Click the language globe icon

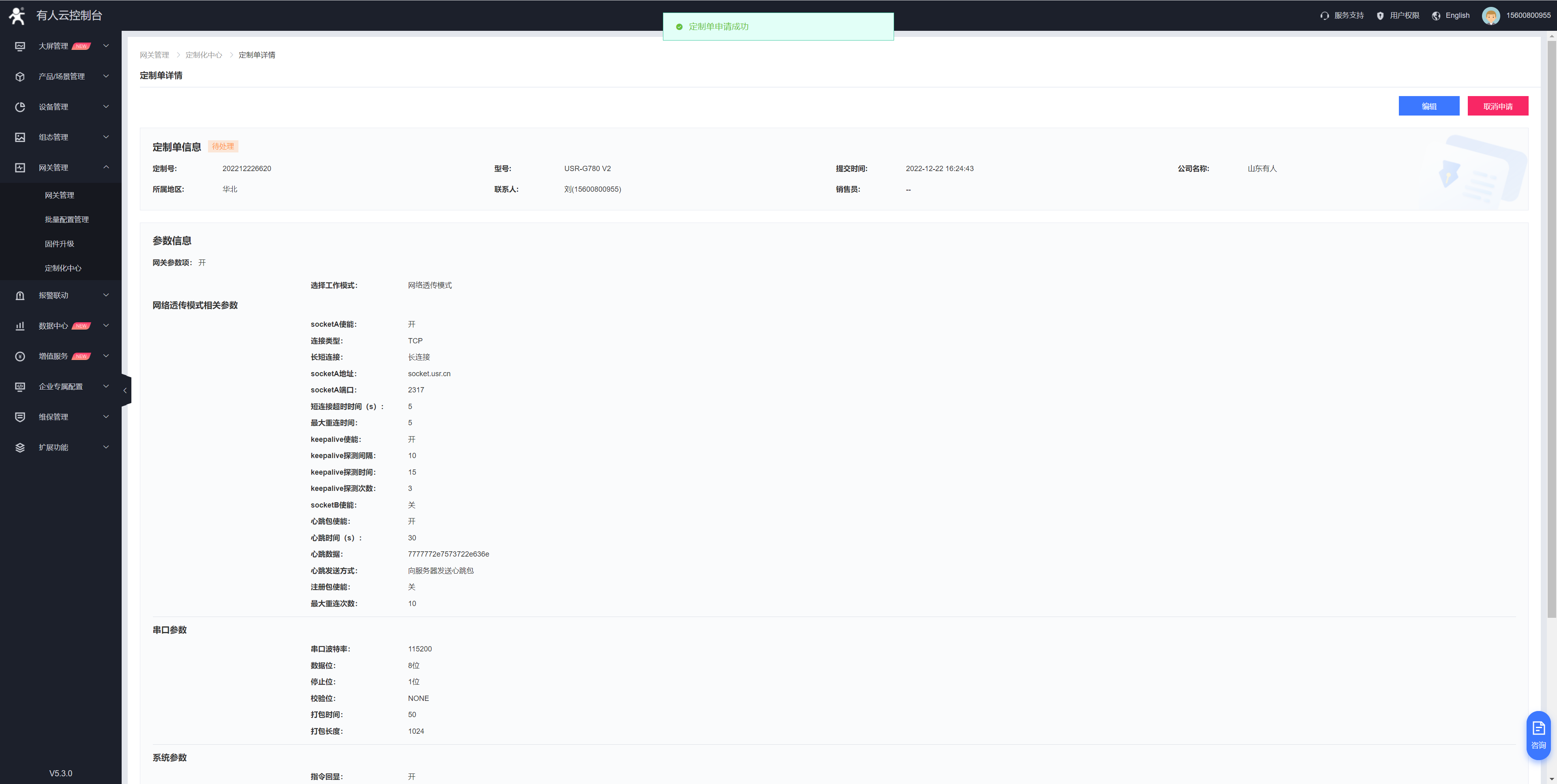(1436, 16)
